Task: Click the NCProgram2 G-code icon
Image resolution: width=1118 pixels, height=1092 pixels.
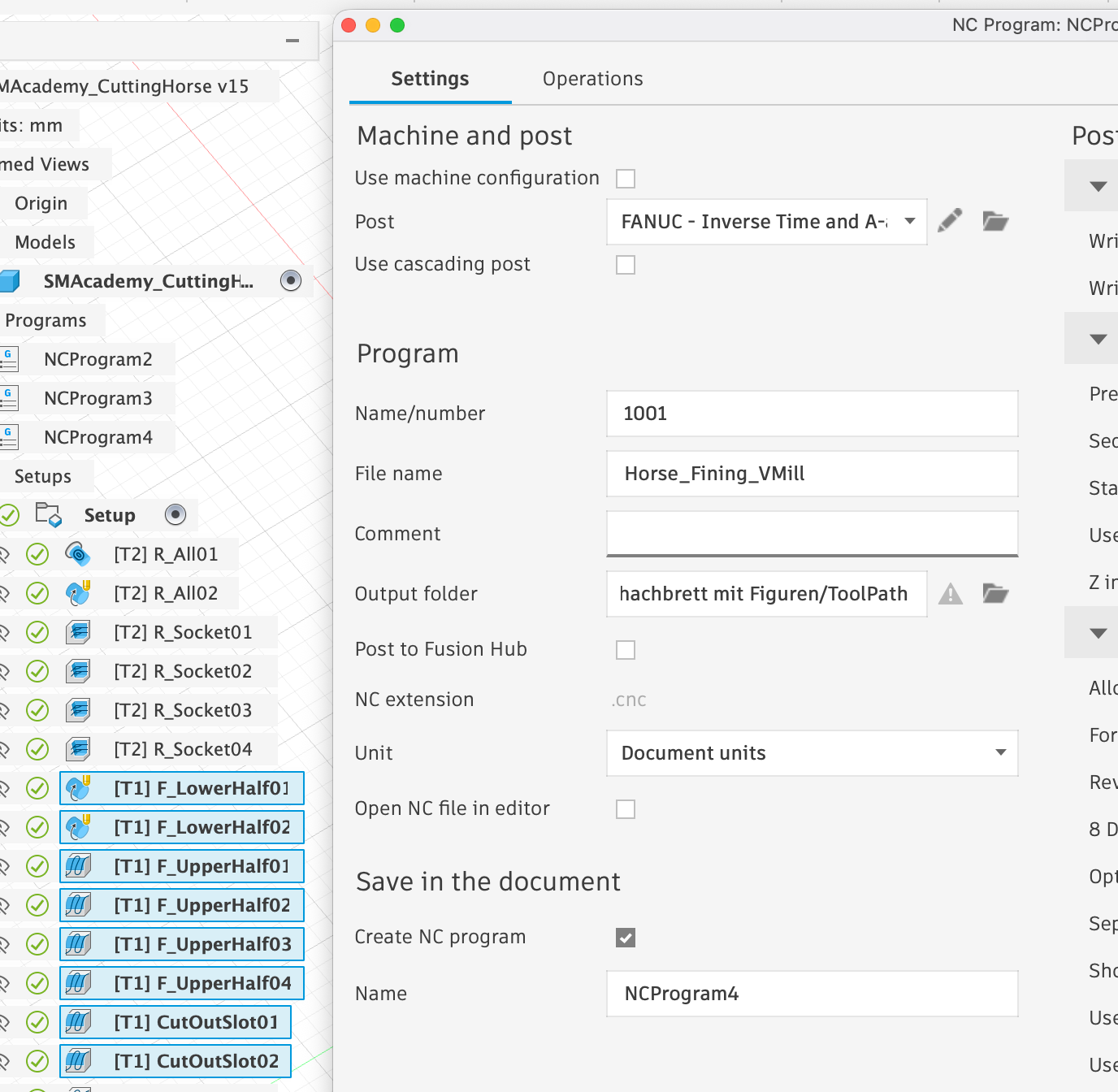Action: tap(9, 359)
